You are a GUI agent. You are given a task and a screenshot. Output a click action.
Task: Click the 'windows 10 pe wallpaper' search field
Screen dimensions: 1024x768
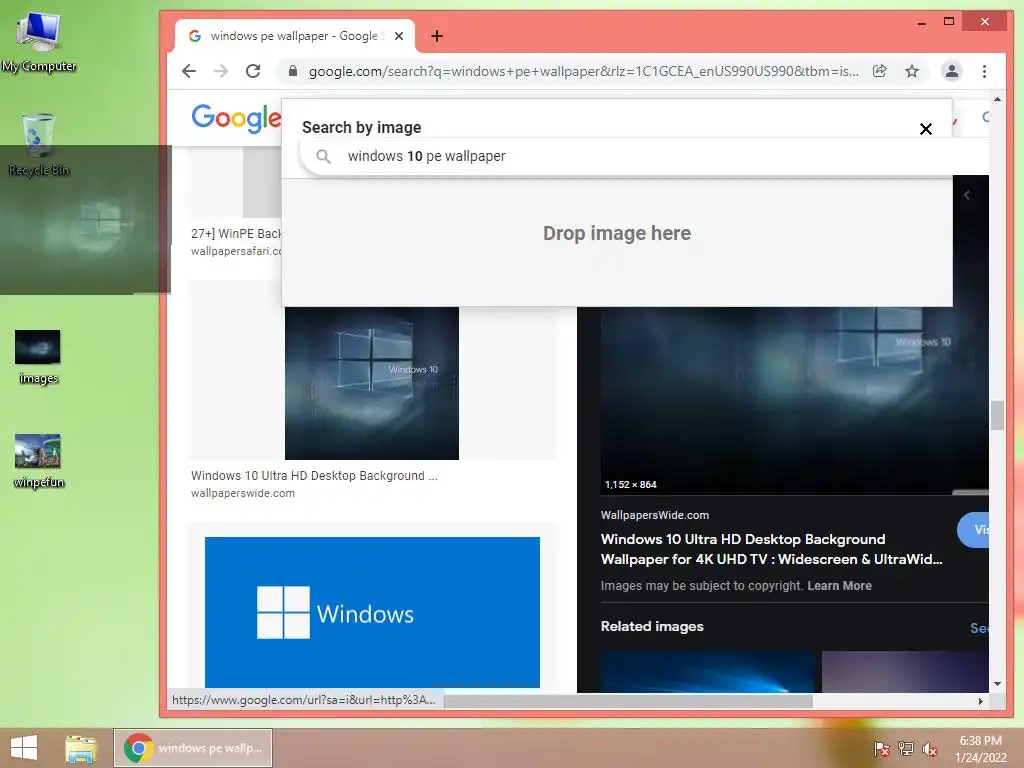tap(643, 156)
